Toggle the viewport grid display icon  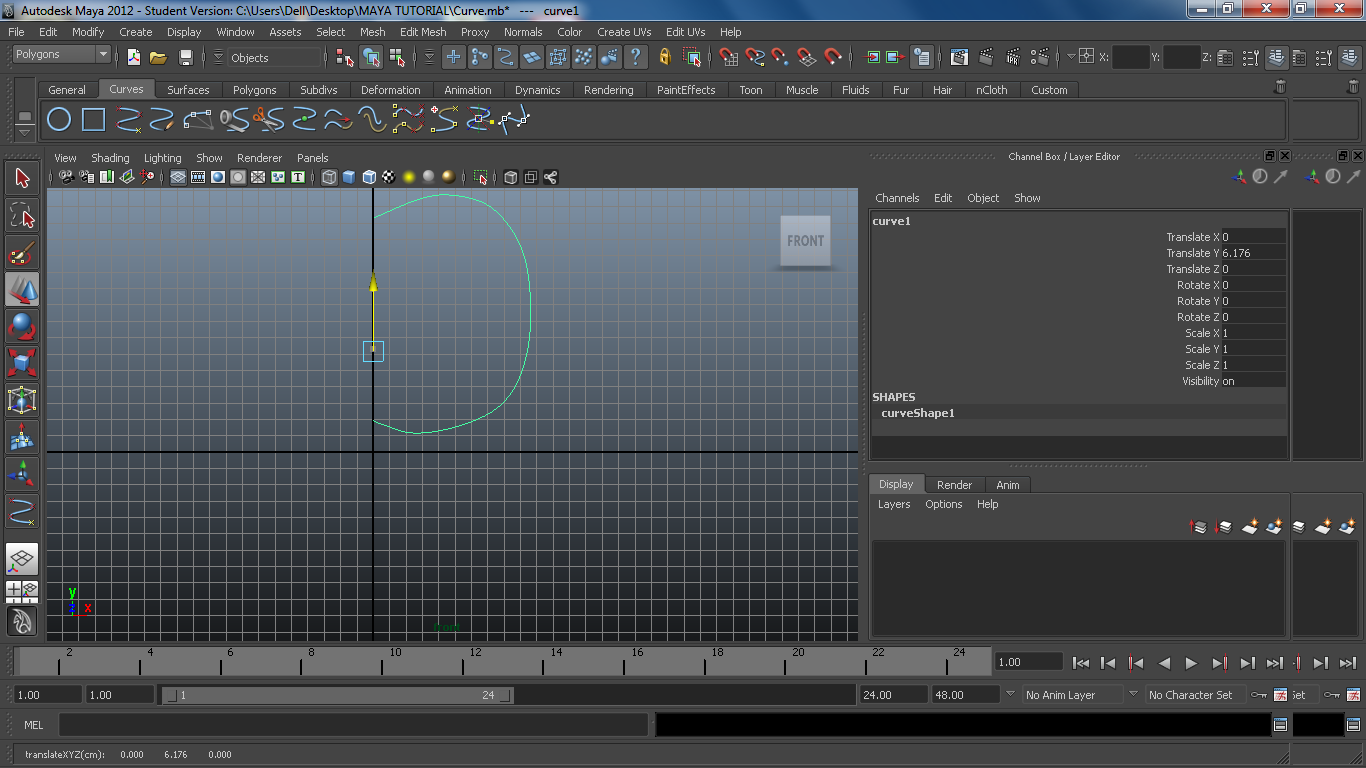click(178, 177)
